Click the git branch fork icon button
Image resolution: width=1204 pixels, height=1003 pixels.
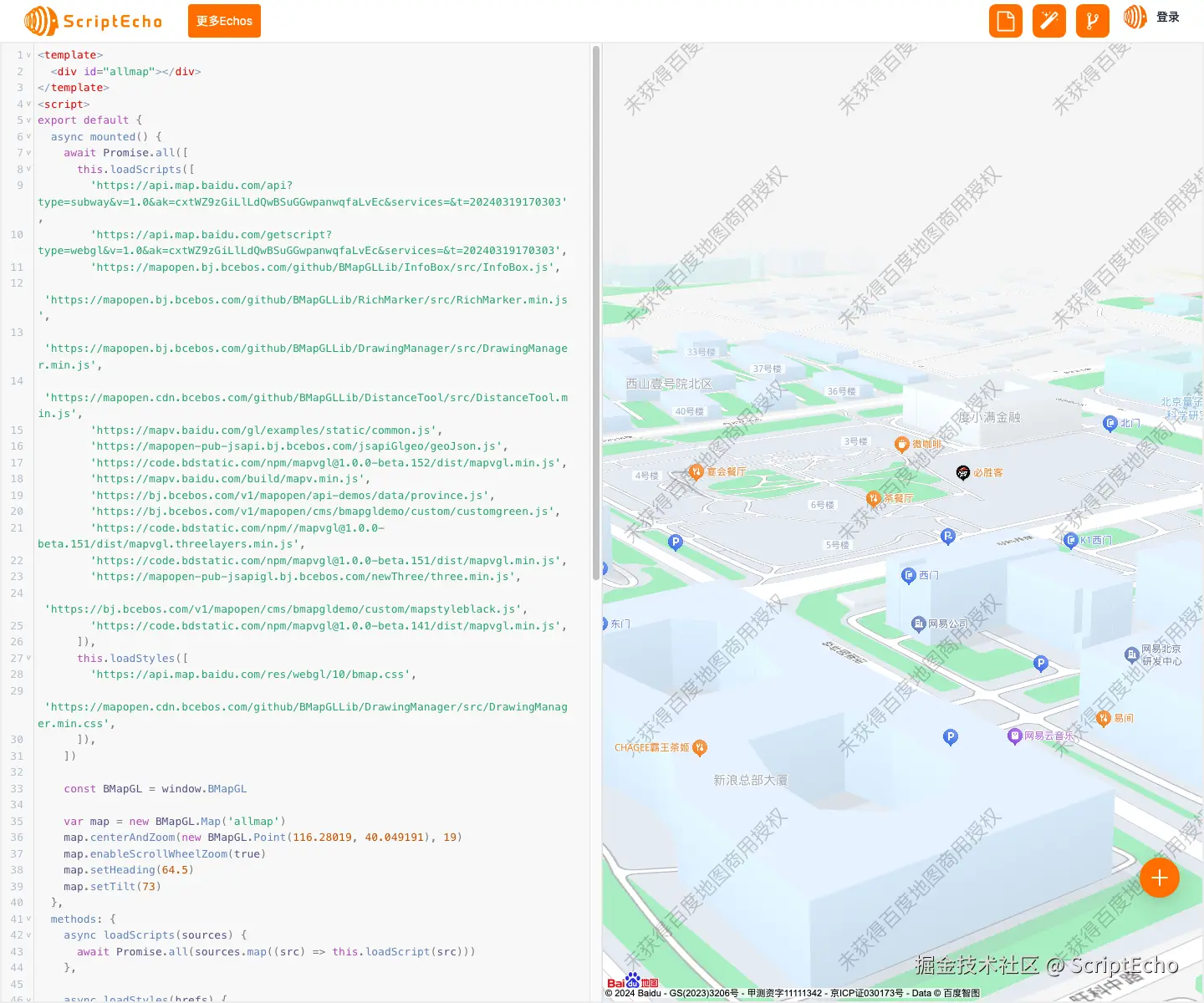[1093, 21]
